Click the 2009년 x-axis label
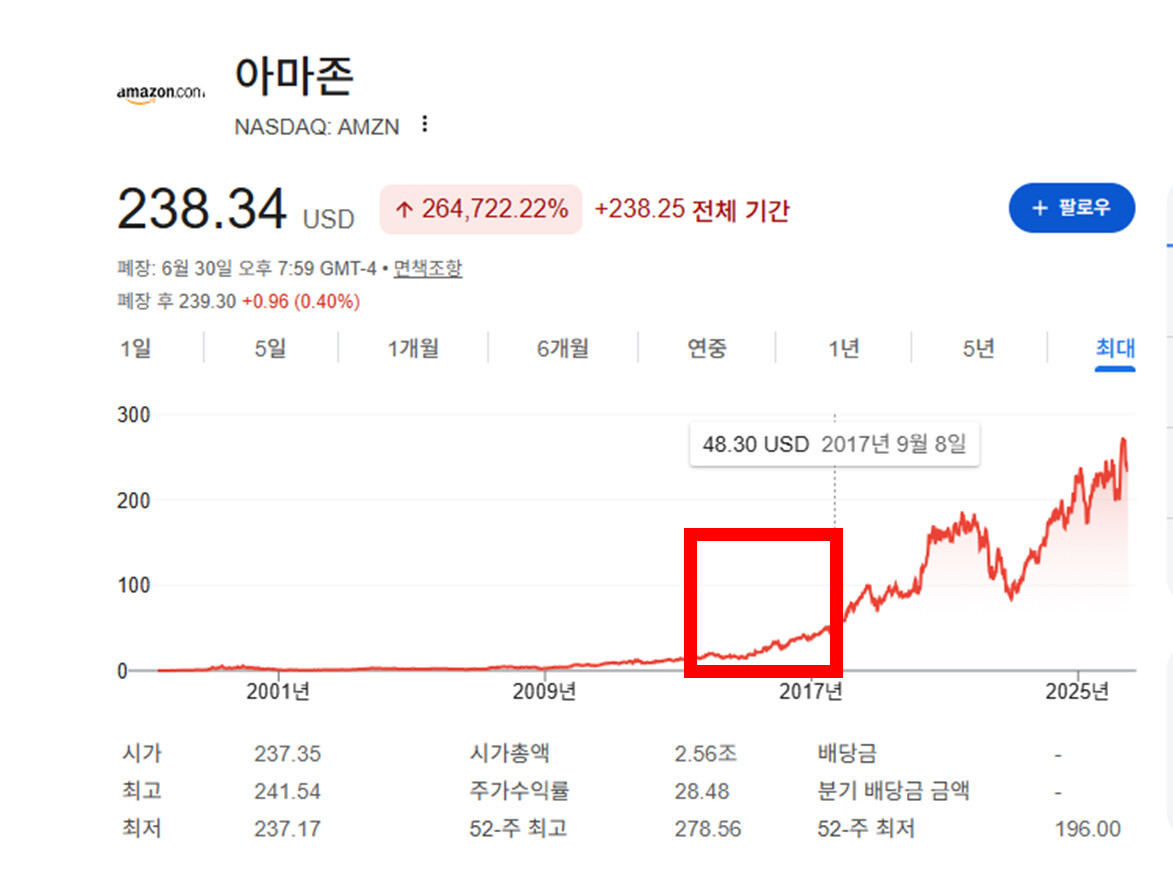This screenshot has height=877, width=1173. pos(545,691)
